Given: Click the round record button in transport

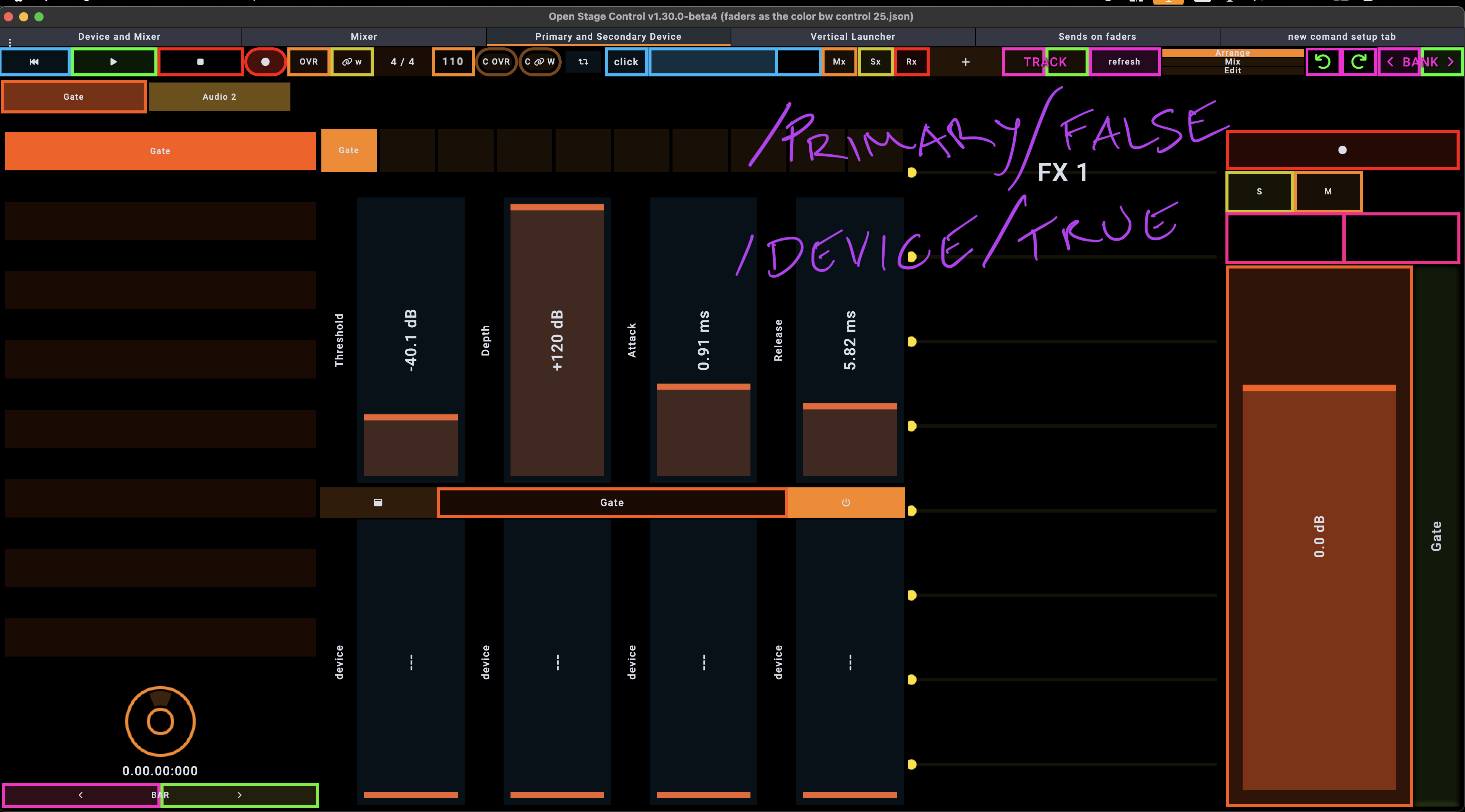Looking at the screenshot, I should 265,61.
